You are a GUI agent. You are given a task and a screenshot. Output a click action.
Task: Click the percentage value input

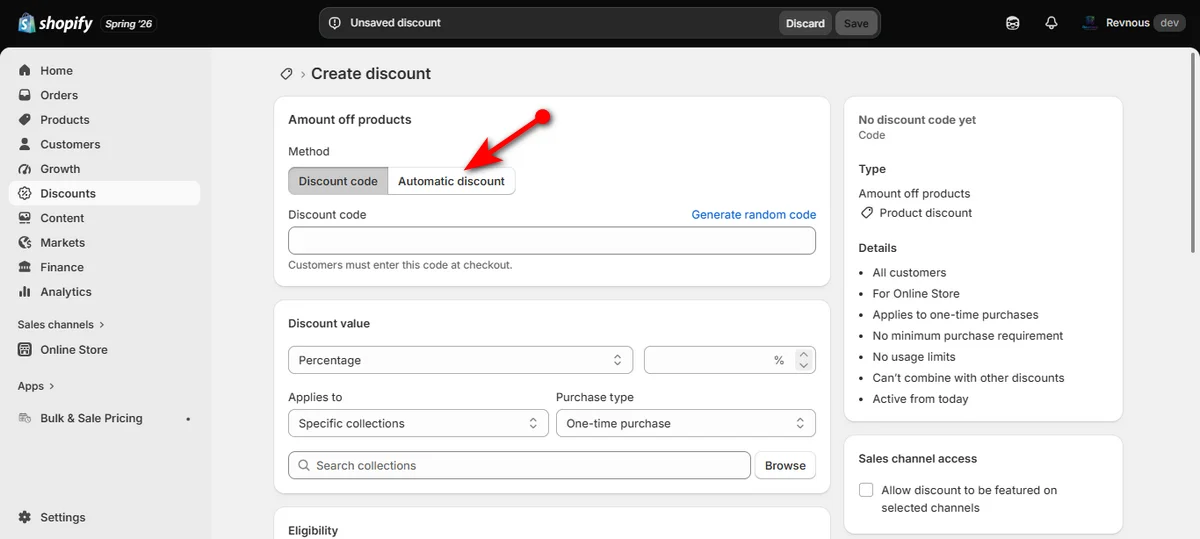718,360
